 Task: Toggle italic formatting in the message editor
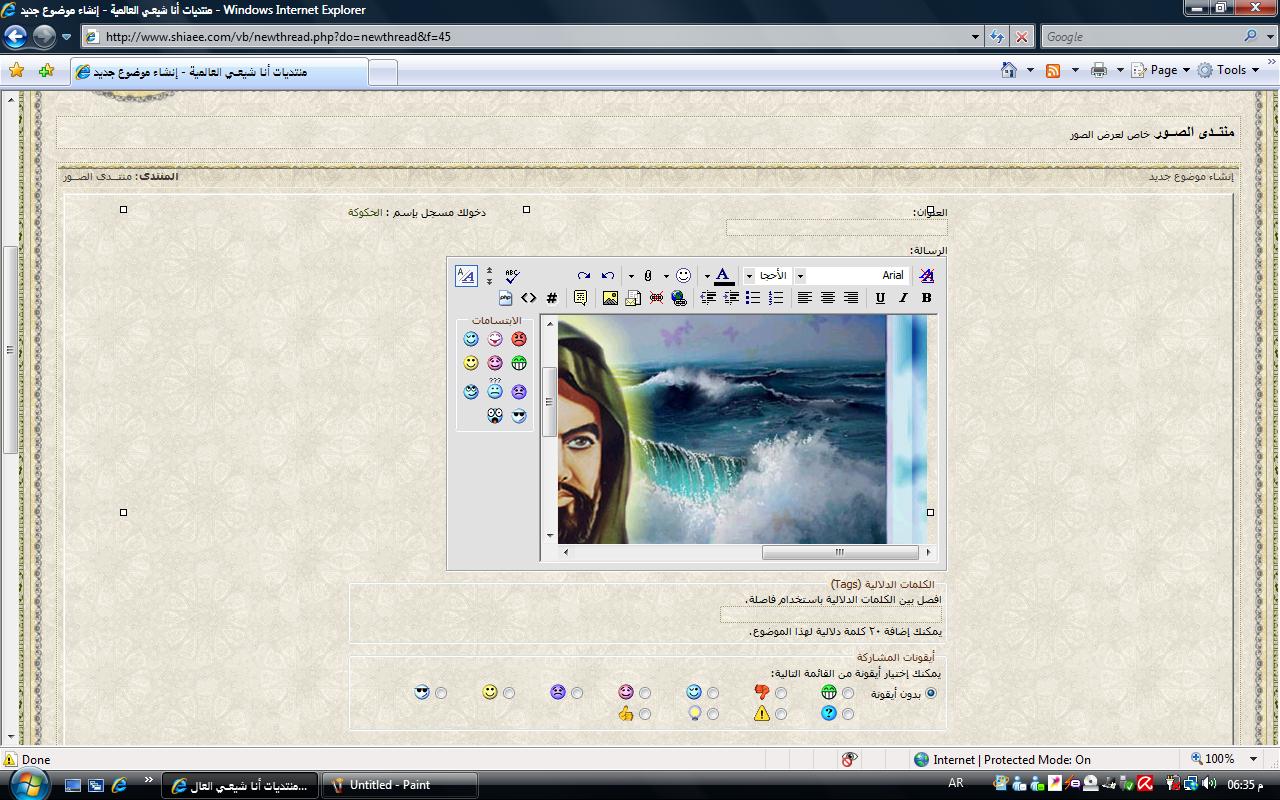[x=903, y=298]
